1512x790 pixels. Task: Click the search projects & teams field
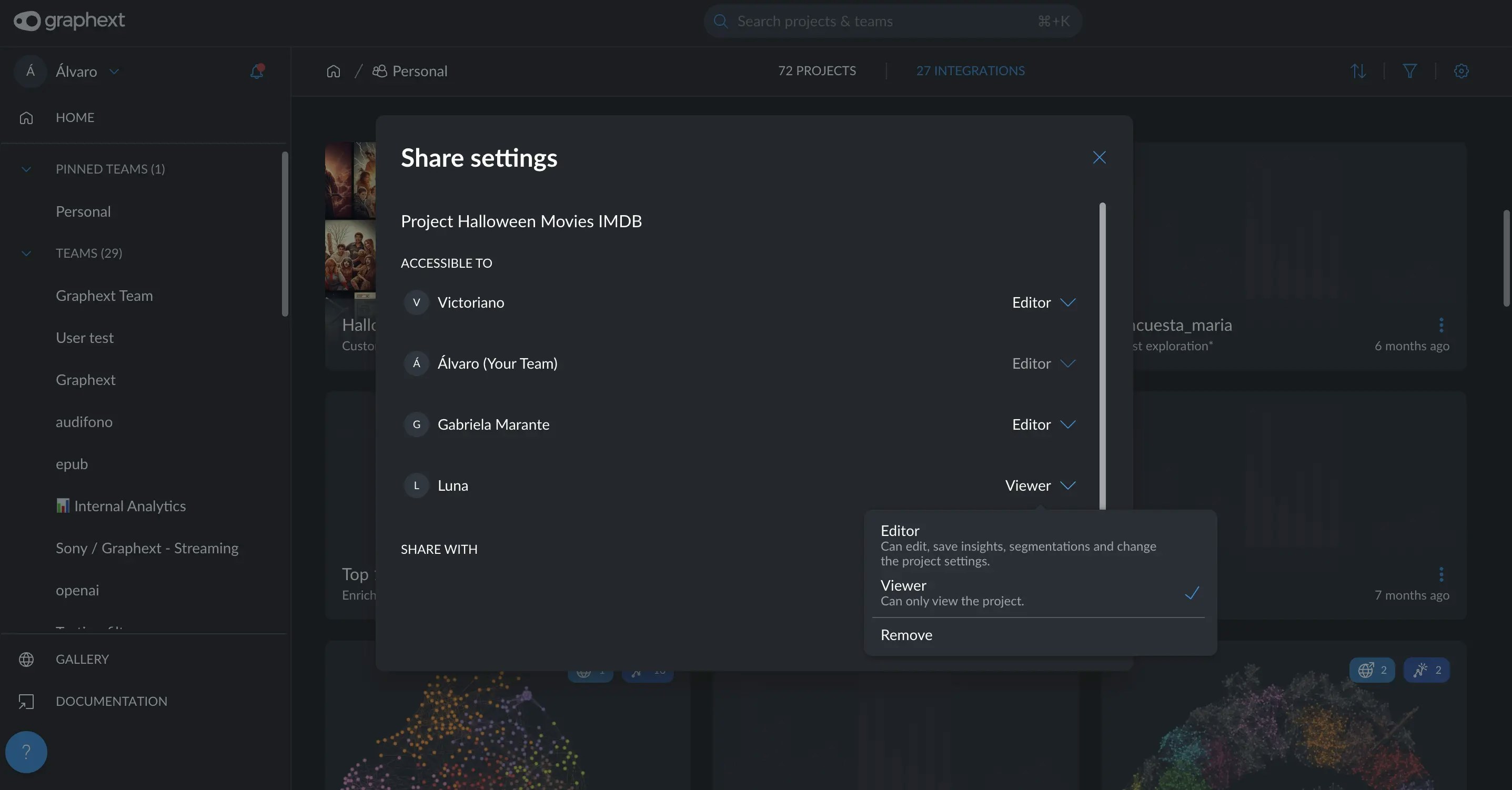coord(892,21)
